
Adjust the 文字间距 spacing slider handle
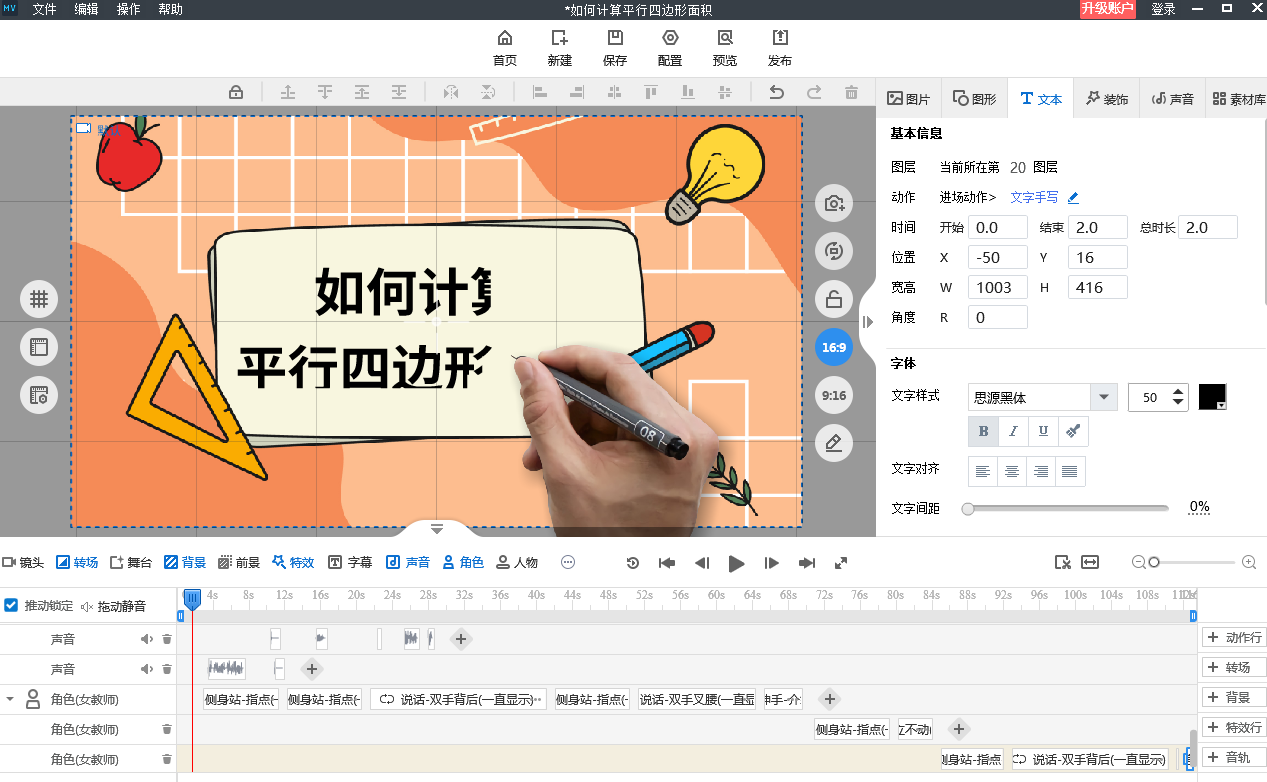(968, 508)
